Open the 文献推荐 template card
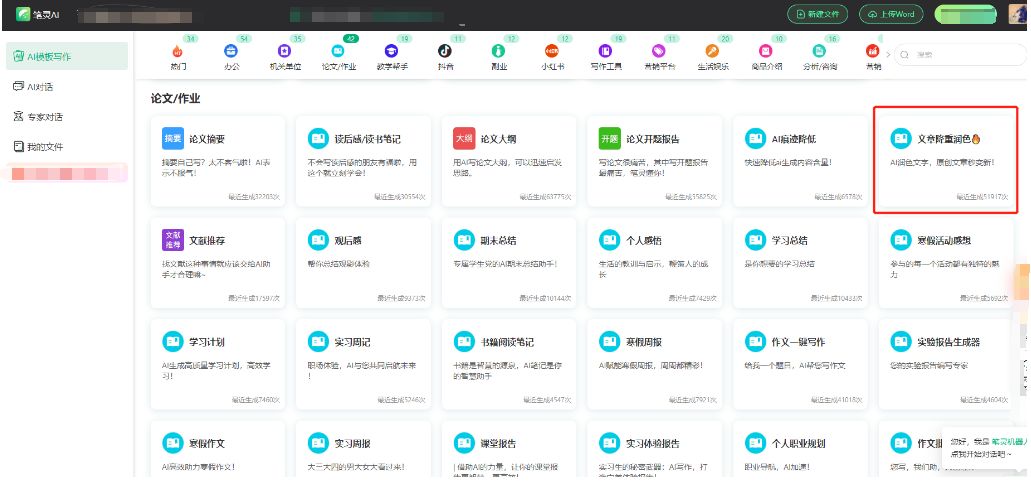Screen dimensions: 1031x482 (218, 263)
